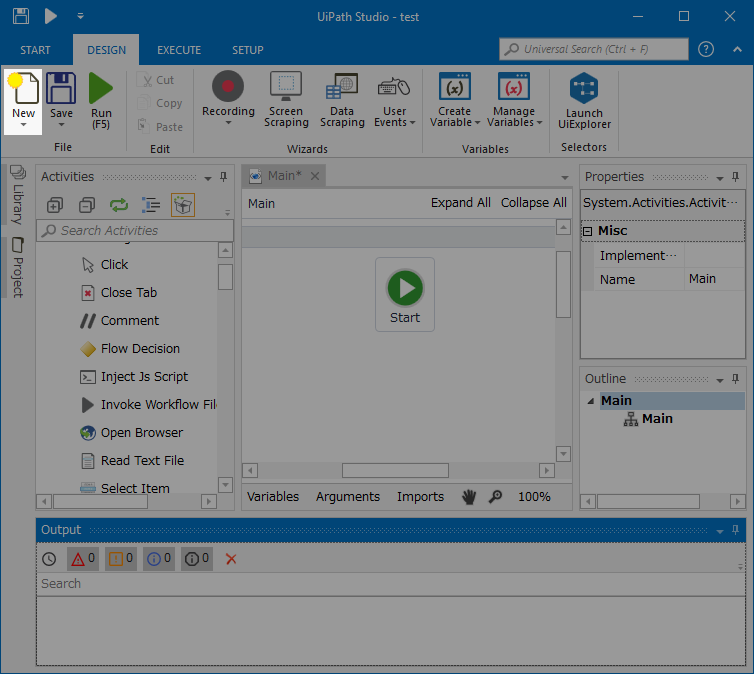This screenshot has height=674, width=754.
Task: Click the Universal Search field
Action: tap(594, 49)
